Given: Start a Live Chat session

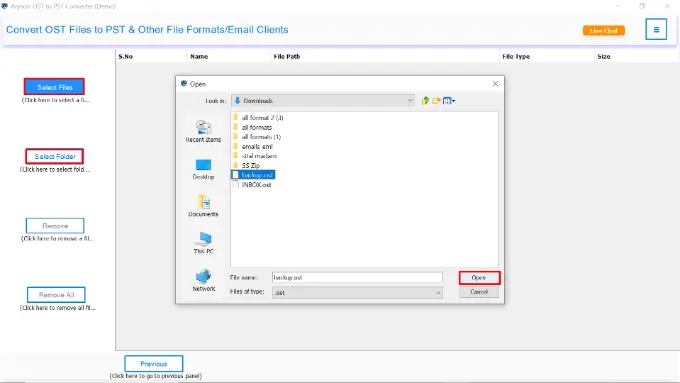Looking at the screenshot, I should (x=604, y=30).
